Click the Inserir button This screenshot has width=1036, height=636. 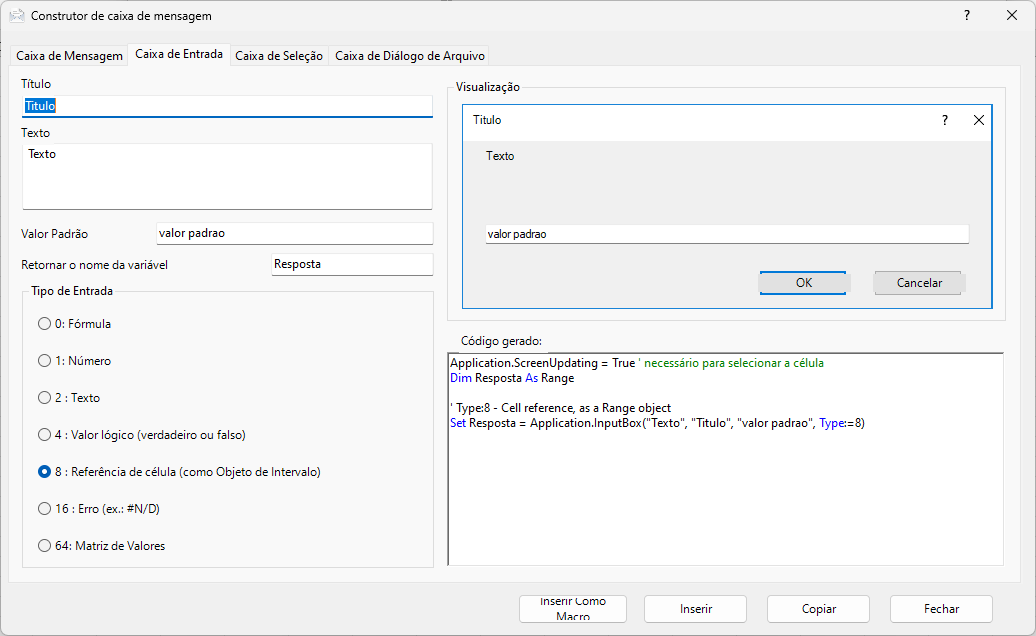696,609
